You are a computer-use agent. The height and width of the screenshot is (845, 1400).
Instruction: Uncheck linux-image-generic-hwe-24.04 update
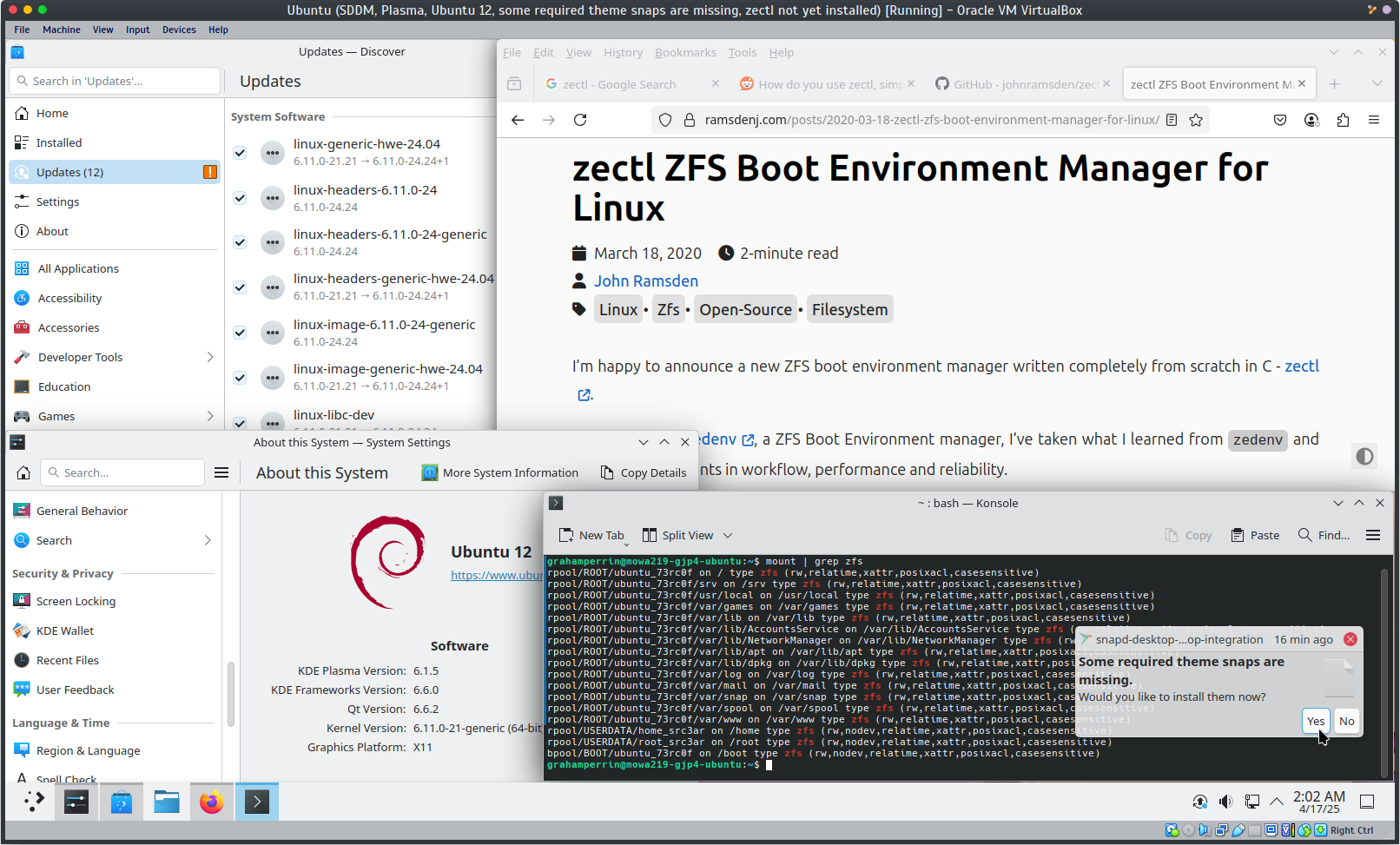coord(240,378)
